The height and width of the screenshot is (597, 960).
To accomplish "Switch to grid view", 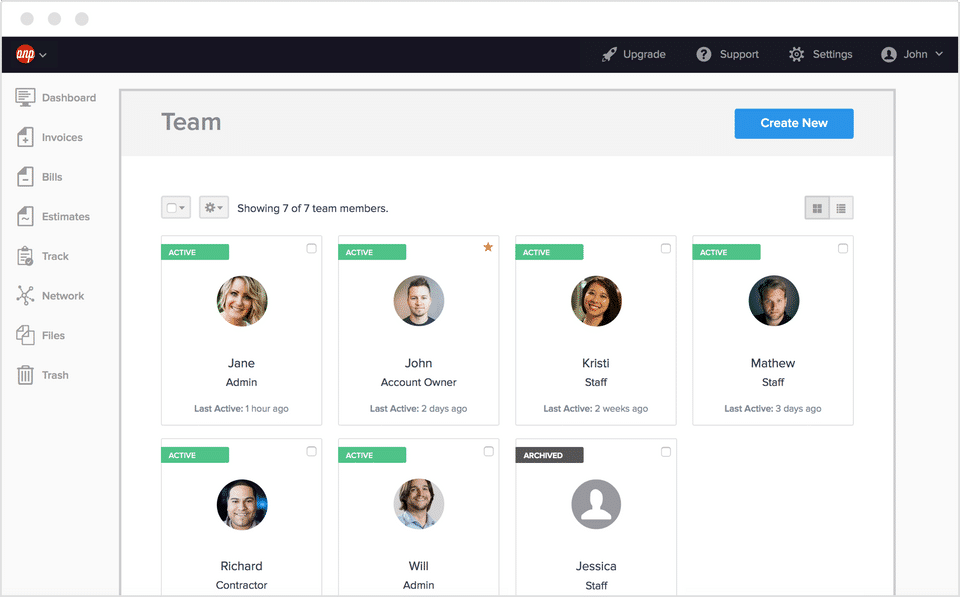I will [817, 208].
